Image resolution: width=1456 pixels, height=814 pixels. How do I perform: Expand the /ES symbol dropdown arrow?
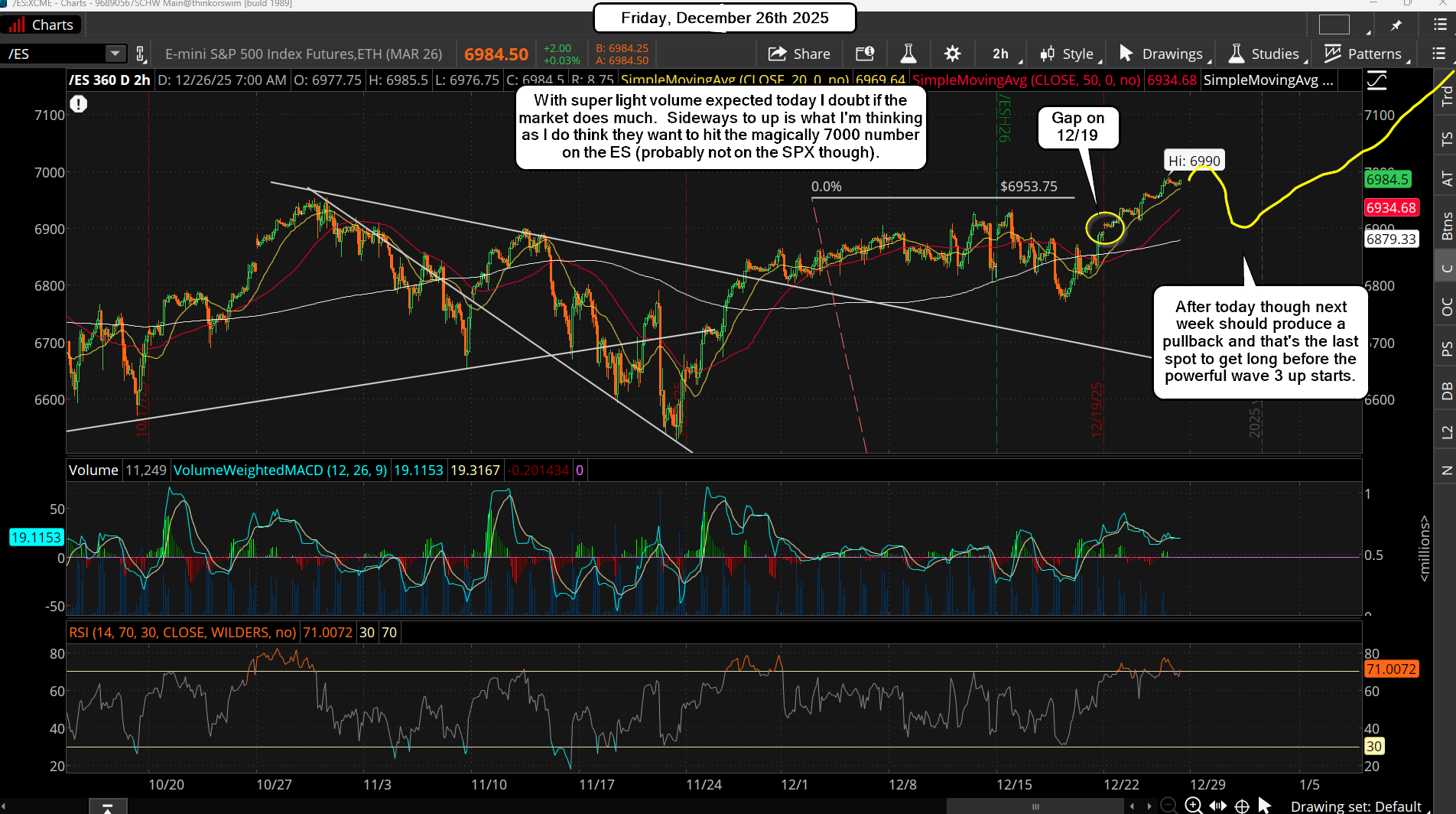(x=115, y=54)
